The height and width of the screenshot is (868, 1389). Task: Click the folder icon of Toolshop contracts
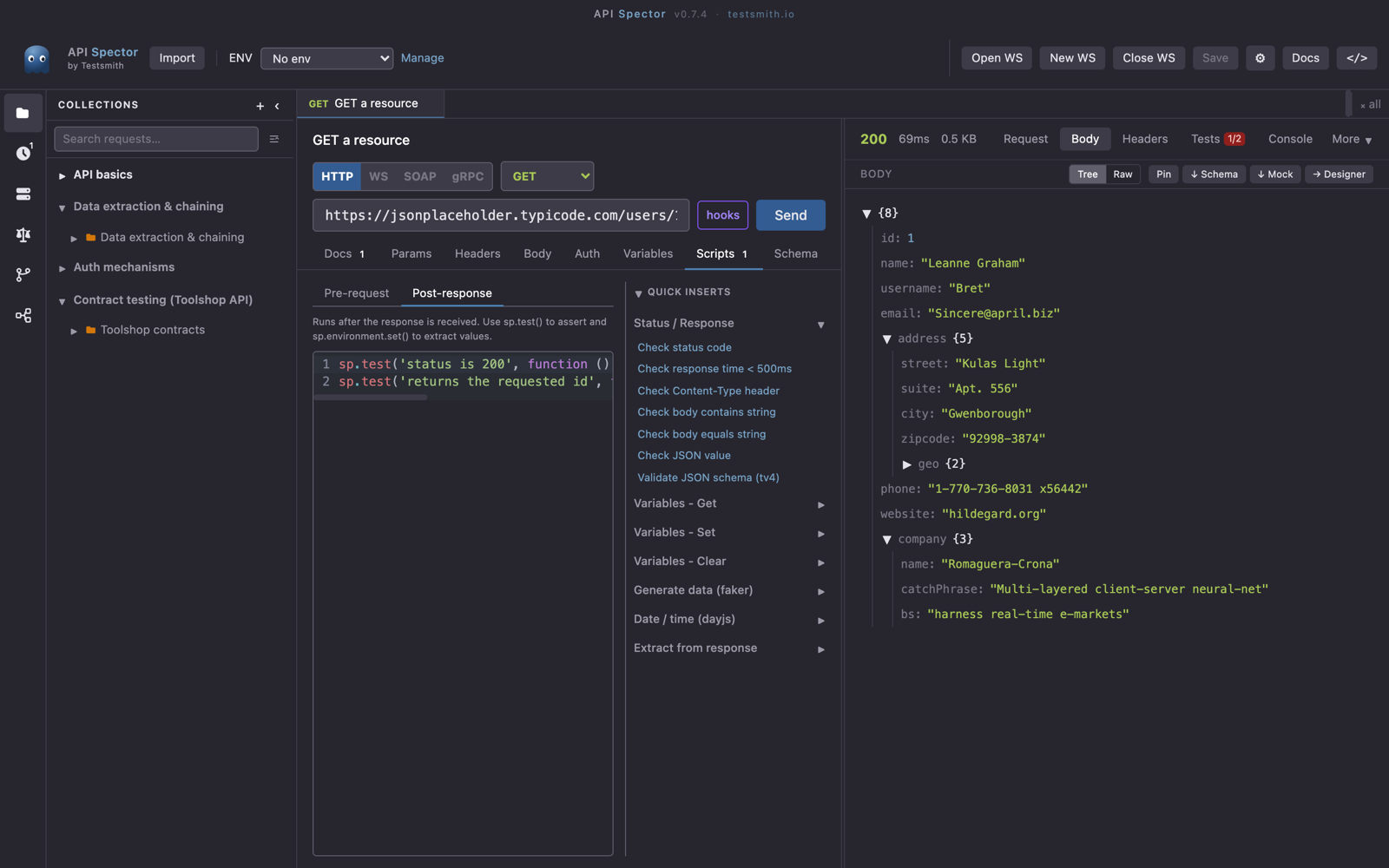coord(90,330)
